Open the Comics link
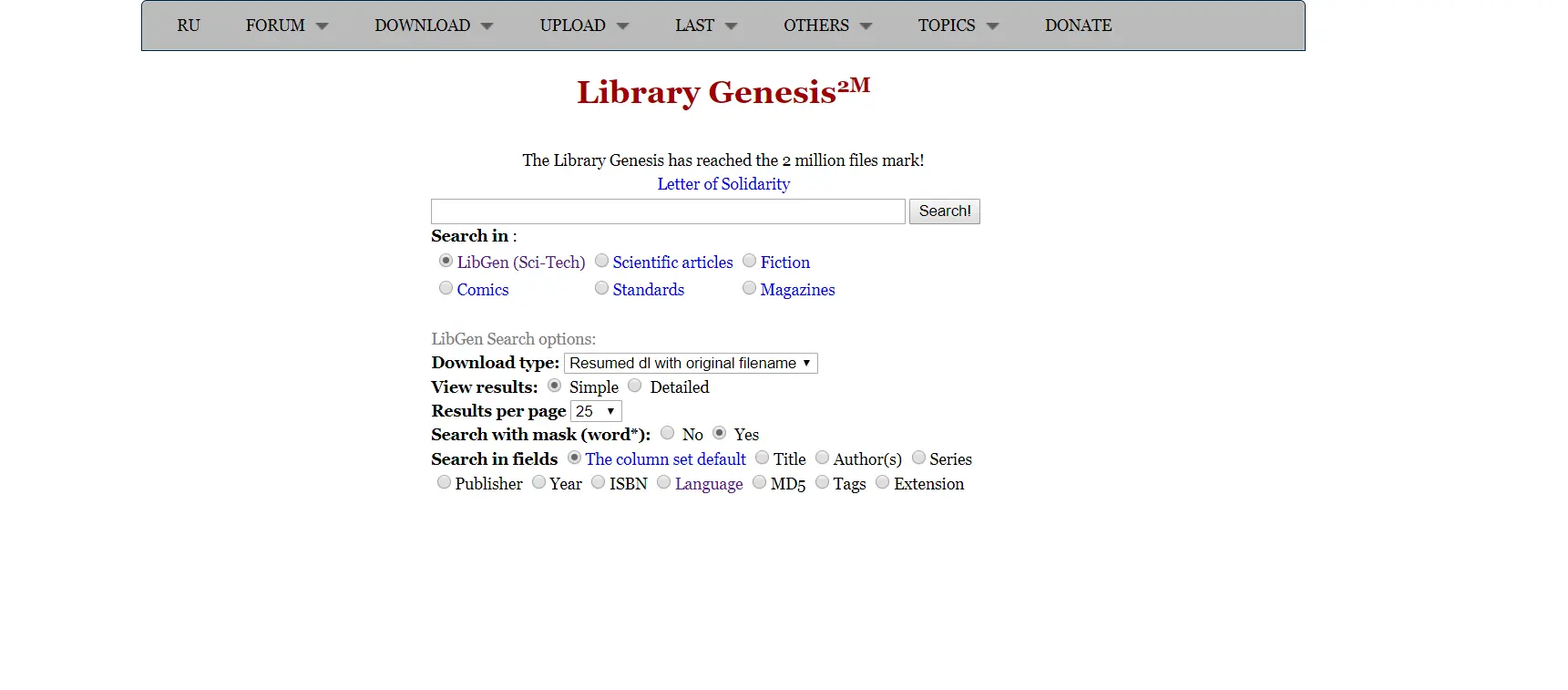The height and width of the screenshot is (690, 1568). 483,290
